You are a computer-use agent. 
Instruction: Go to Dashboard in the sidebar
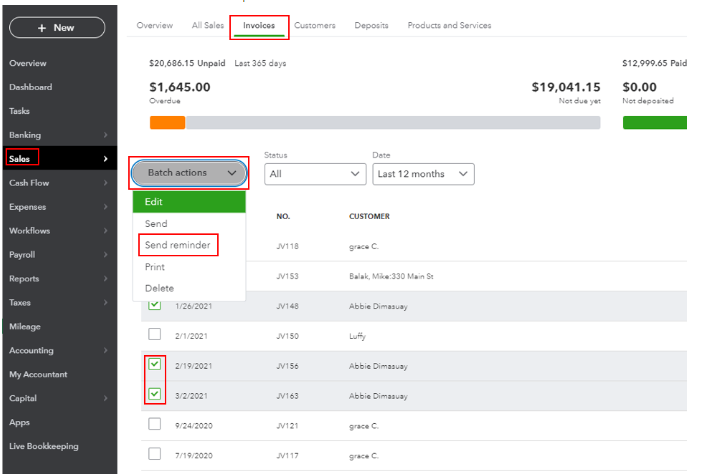pyautogui.click(x=30, y=87)
